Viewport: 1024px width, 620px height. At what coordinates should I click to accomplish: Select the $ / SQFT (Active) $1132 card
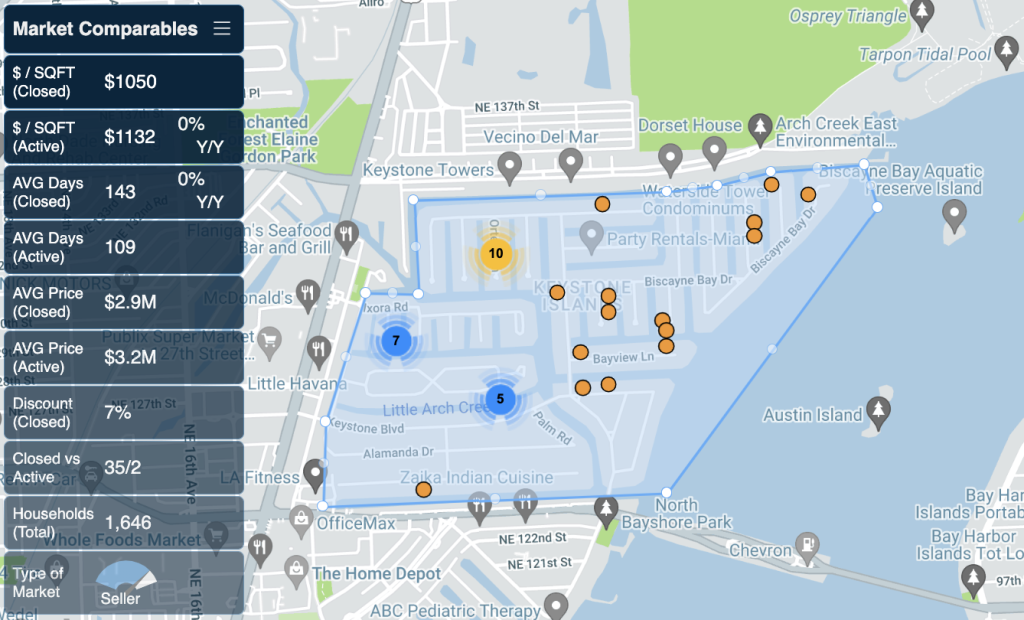[124, 137]
